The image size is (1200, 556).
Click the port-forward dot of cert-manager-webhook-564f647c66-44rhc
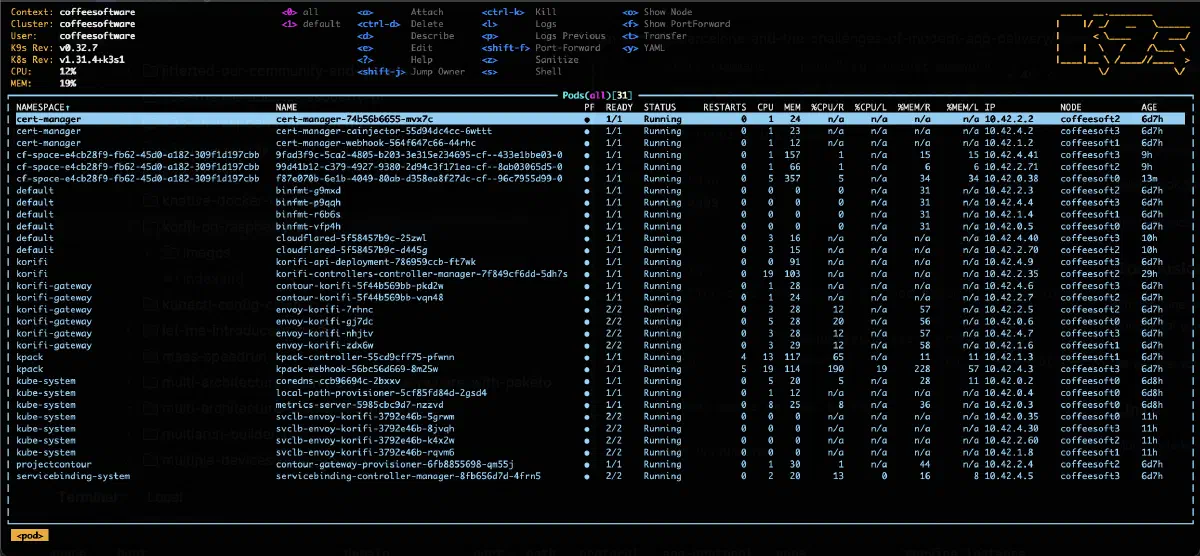click(x=588, y=142)
